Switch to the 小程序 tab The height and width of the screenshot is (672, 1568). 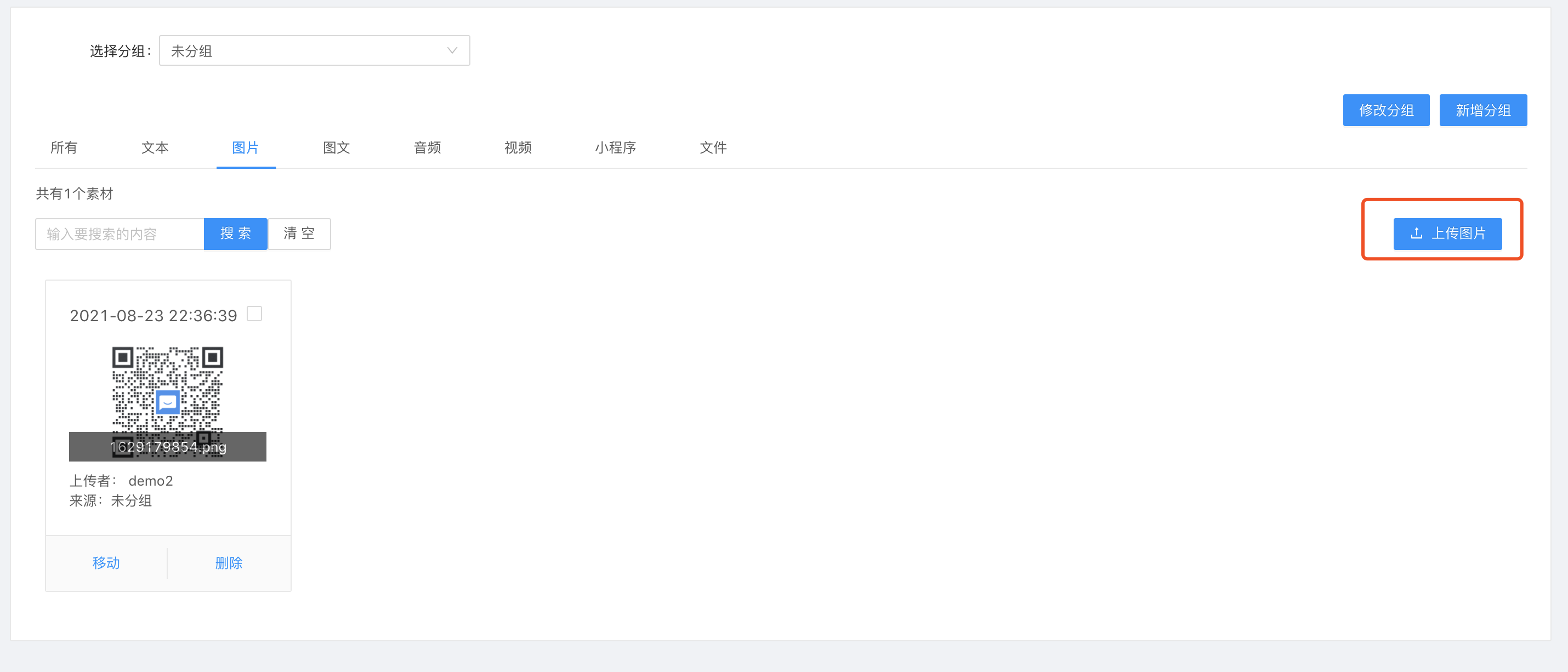[x=615, y=147]
